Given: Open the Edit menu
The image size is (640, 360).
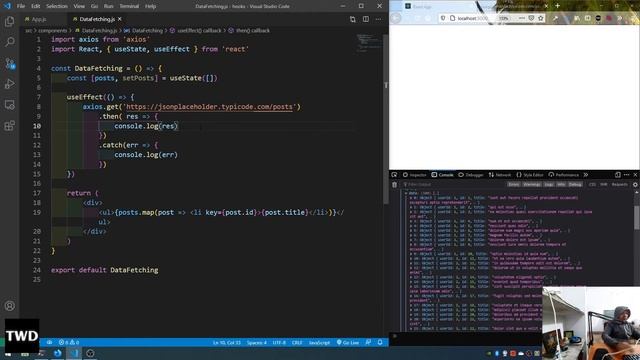Looking at the screenshot, I should pyautogui.click(x=36, y=6).
